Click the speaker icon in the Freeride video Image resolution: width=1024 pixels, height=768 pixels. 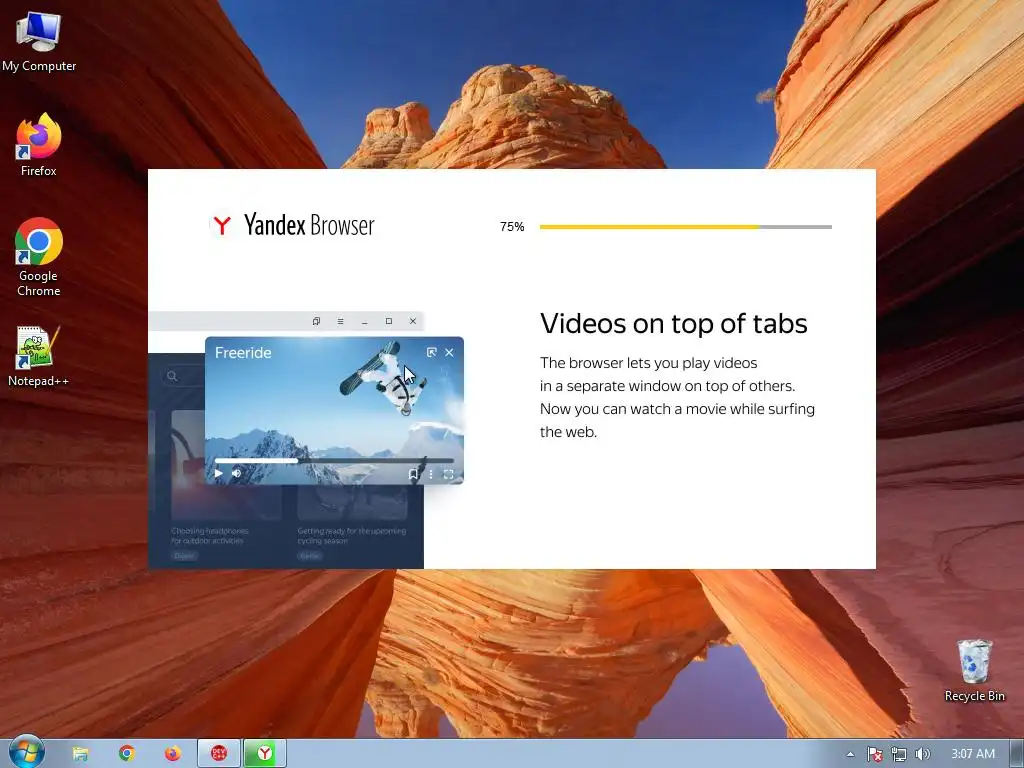click(x=236, y=473)
